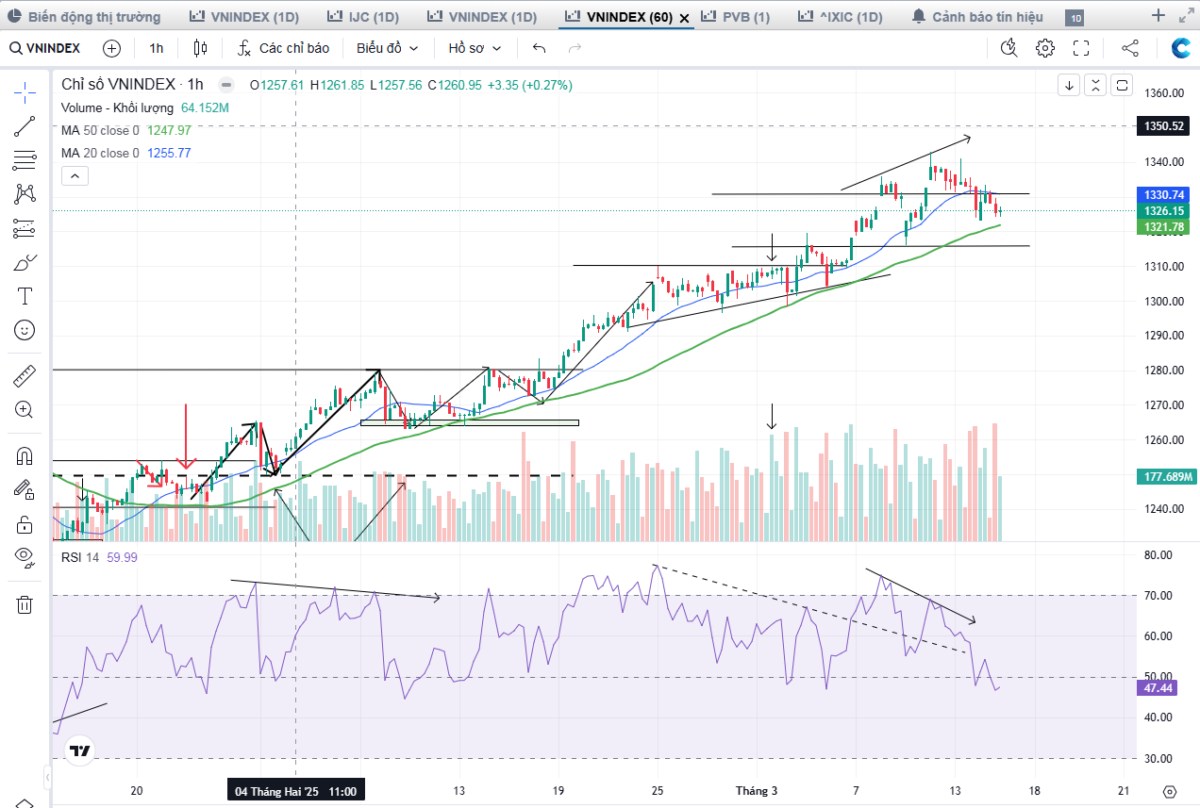Click the 04 Tháng Hai '25 11:00 time label

pos(297,791)
